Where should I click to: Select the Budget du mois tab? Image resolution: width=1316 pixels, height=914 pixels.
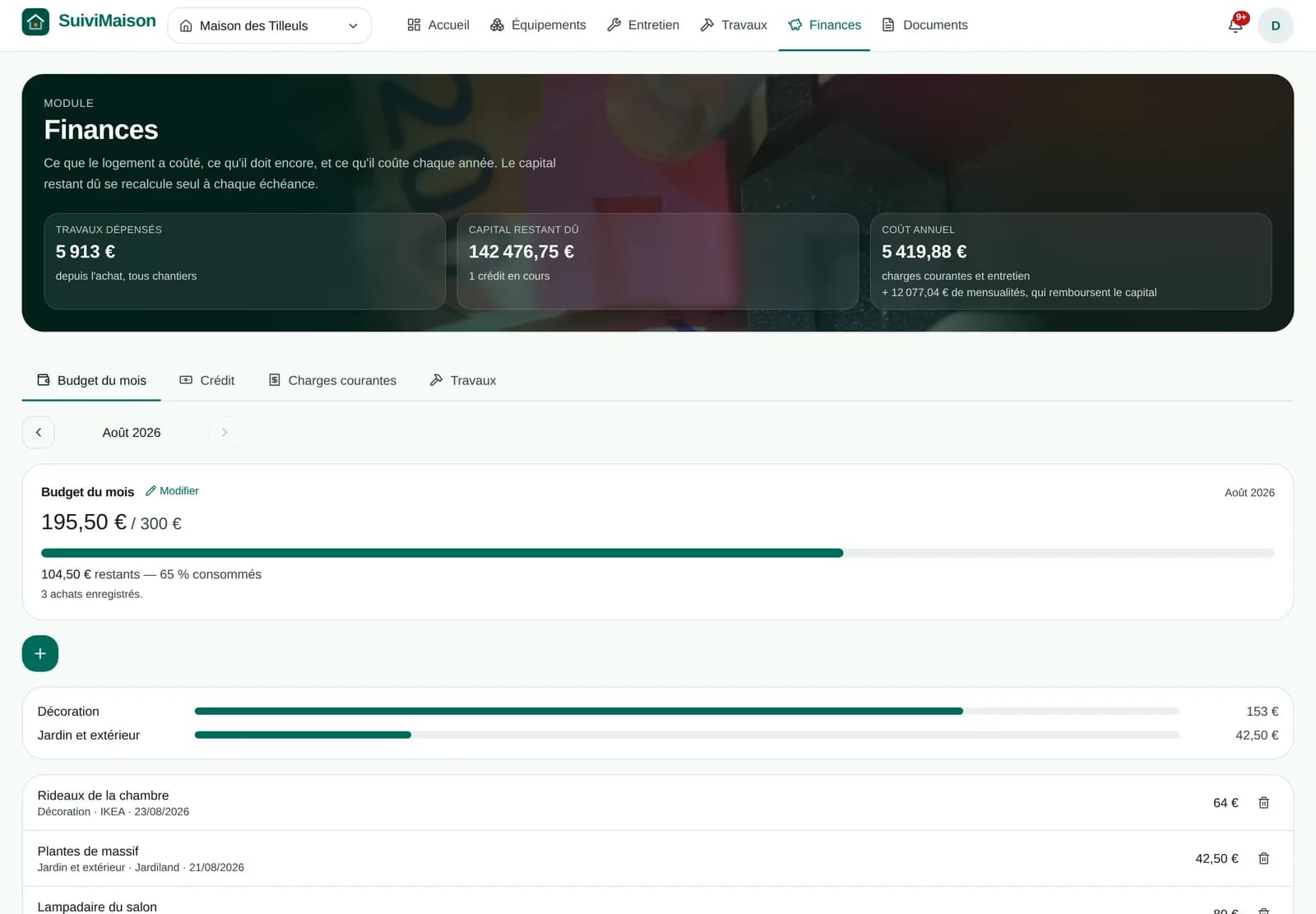(x=91, y=380)
